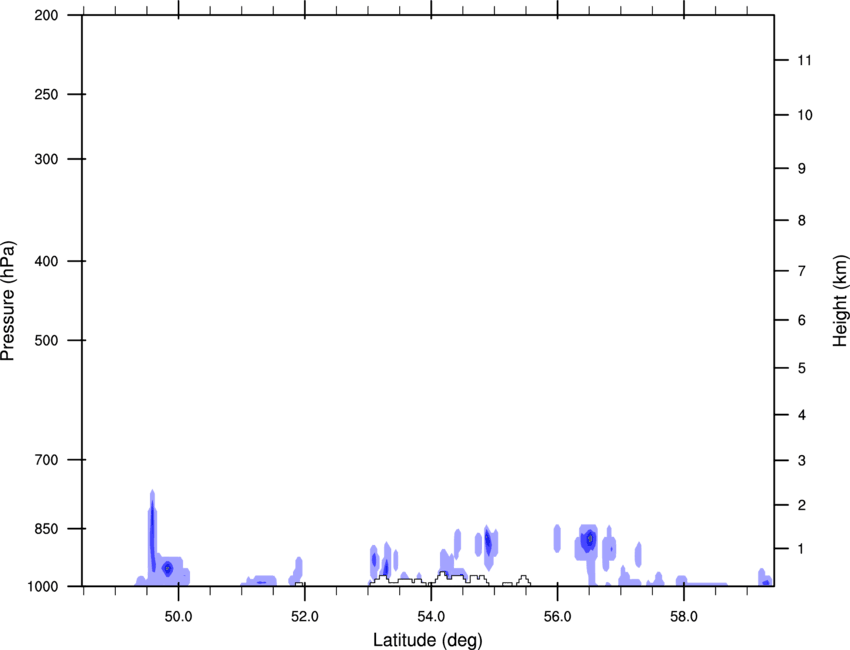Screen dimensions: 850x650
Task: Click the Latitude (deg) axis title
Action: click(x=428, y=640)
